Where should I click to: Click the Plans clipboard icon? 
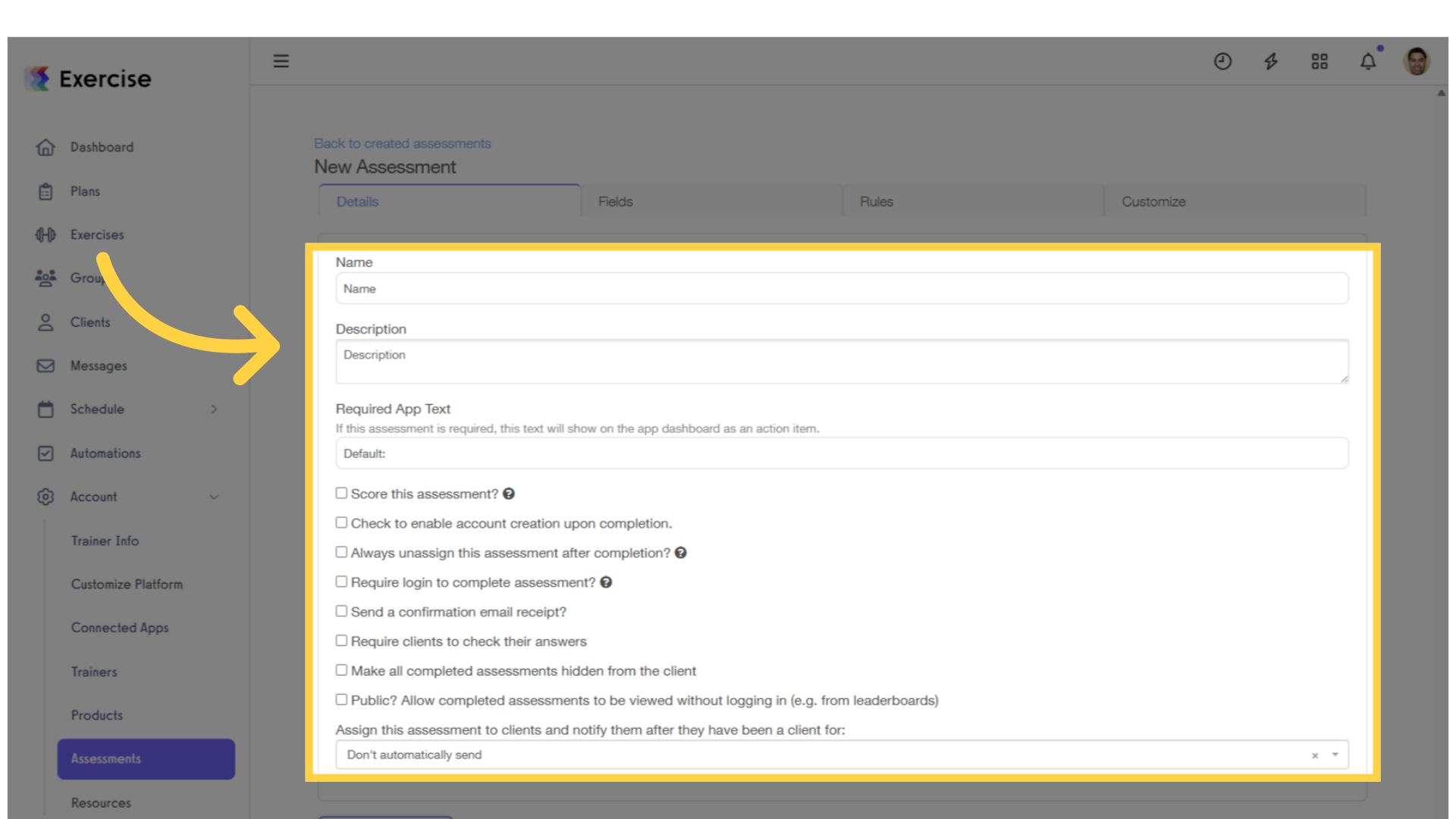45,191
